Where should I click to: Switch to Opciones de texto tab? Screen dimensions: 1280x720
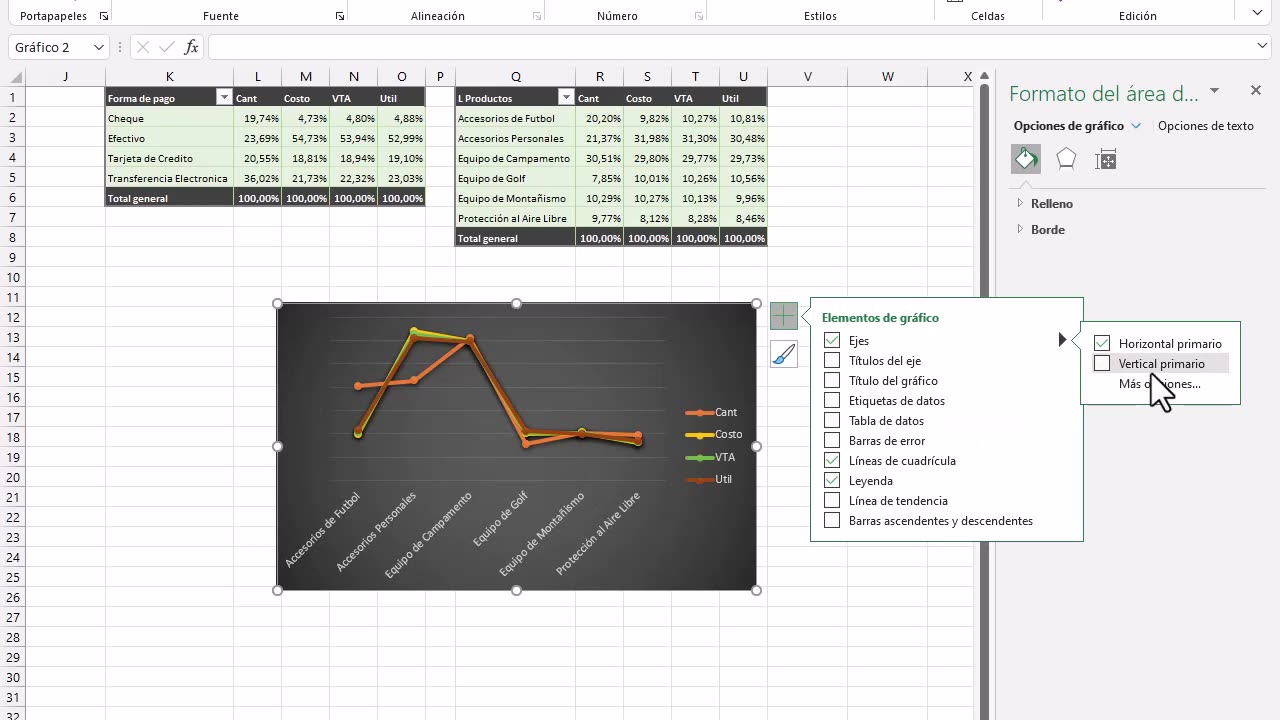(1205, 126)
